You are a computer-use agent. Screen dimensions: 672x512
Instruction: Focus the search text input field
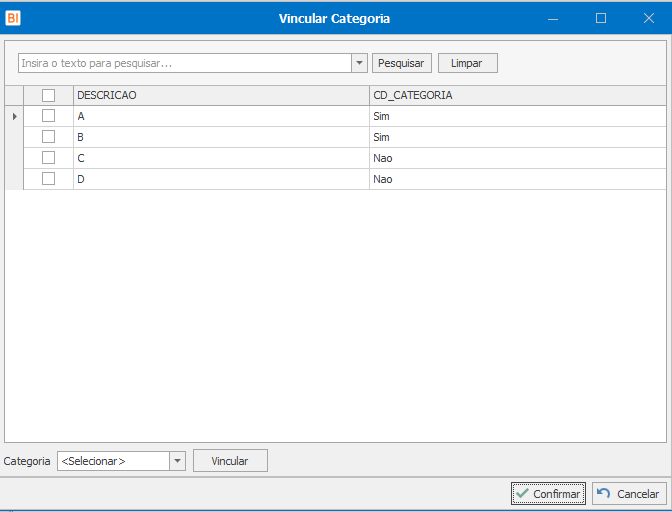(x=185, y=63)
